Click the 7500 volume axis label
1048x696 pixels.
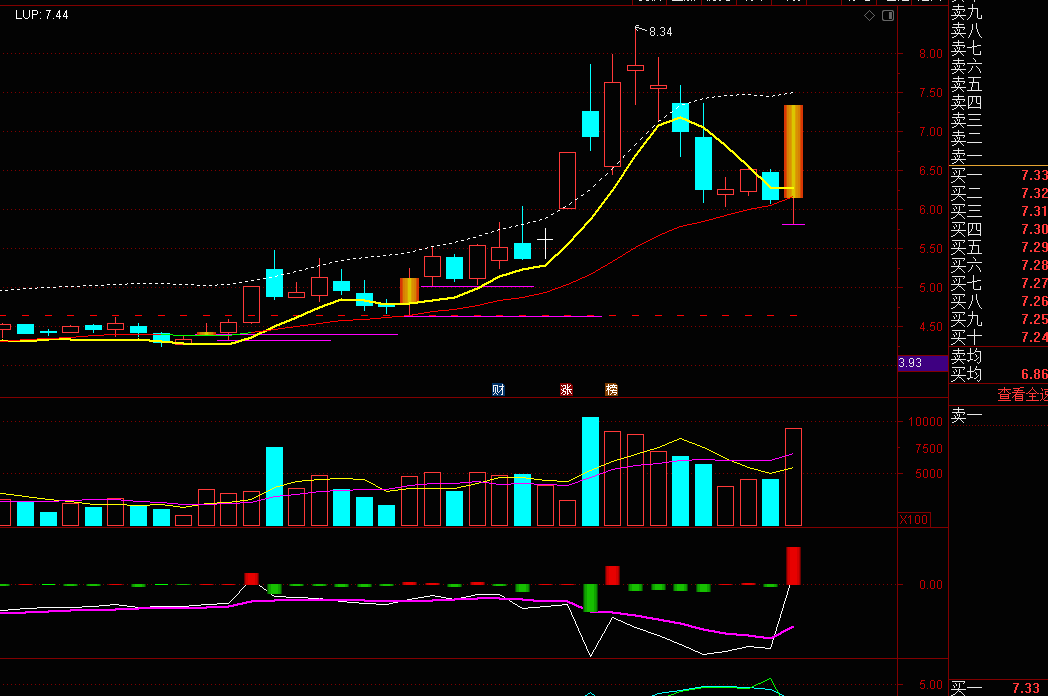click(x=928, y=449)
